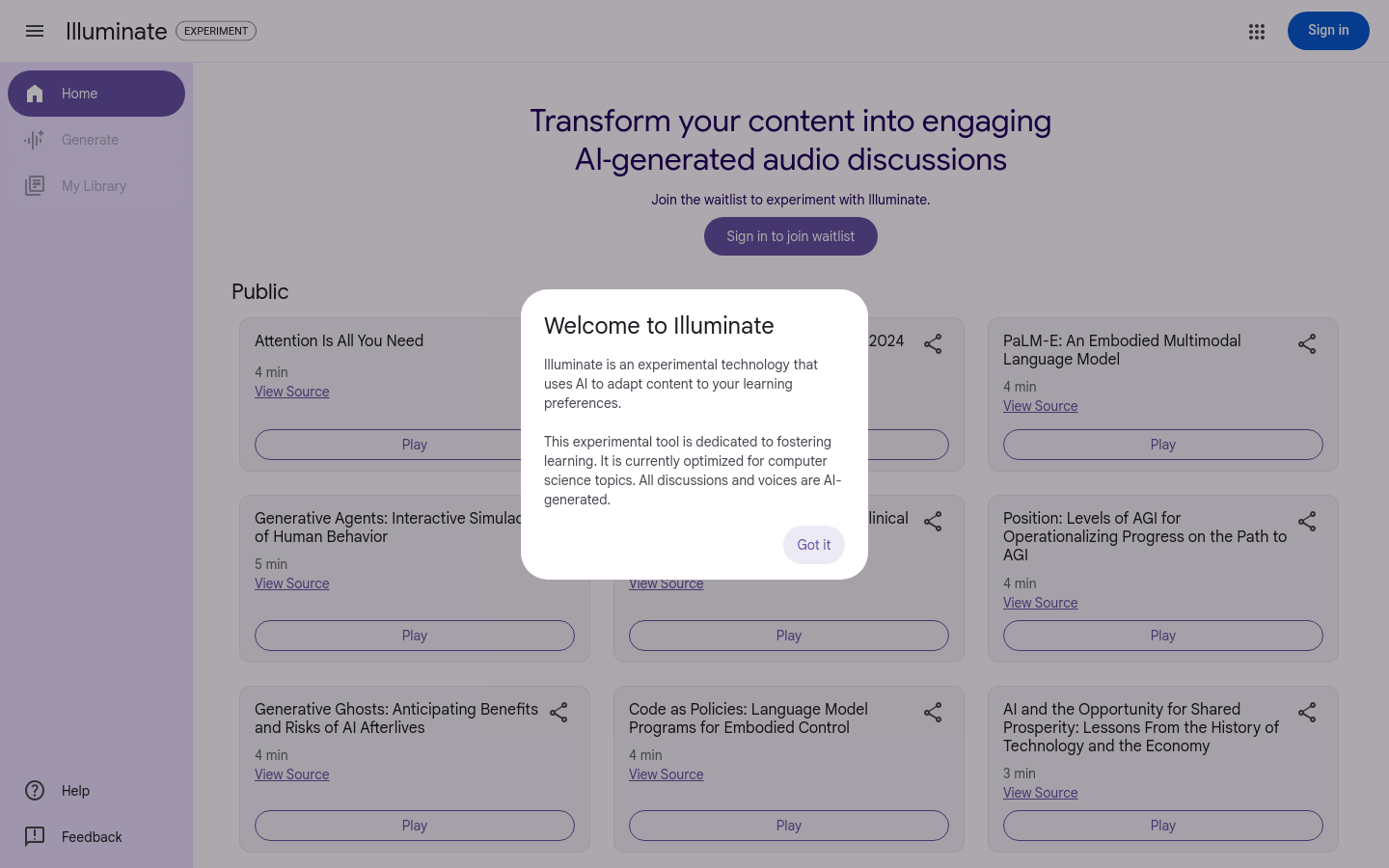The height and width of the screenshot is (868, 1389).
Task: View Source for Generative Agents
Action: (292, 583)
